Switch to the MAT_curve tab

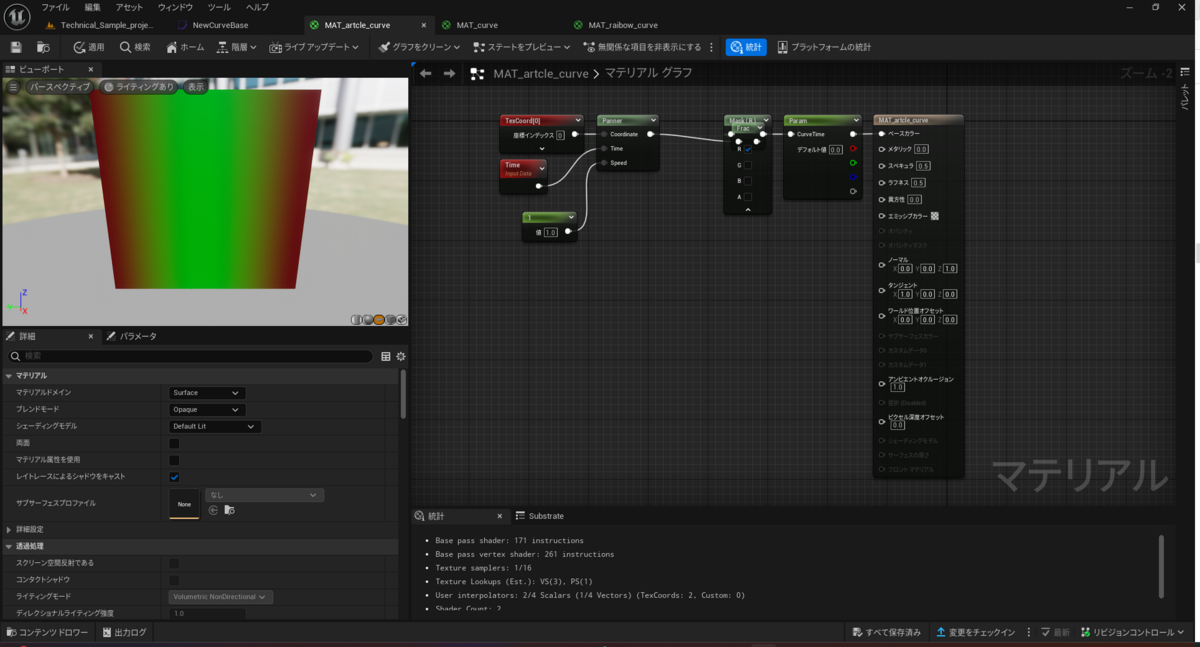476,25
